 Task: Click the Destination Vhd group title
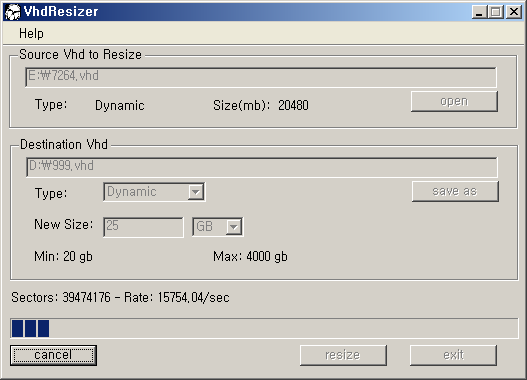pos(64,144)
